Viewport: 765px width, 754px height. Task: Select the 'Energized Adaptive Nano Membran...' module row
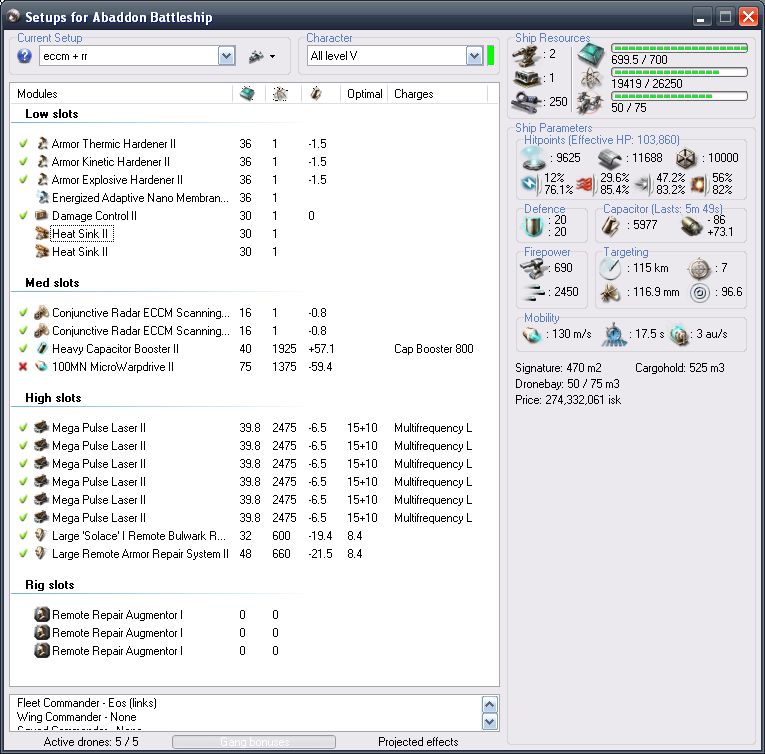coord(254,198)
